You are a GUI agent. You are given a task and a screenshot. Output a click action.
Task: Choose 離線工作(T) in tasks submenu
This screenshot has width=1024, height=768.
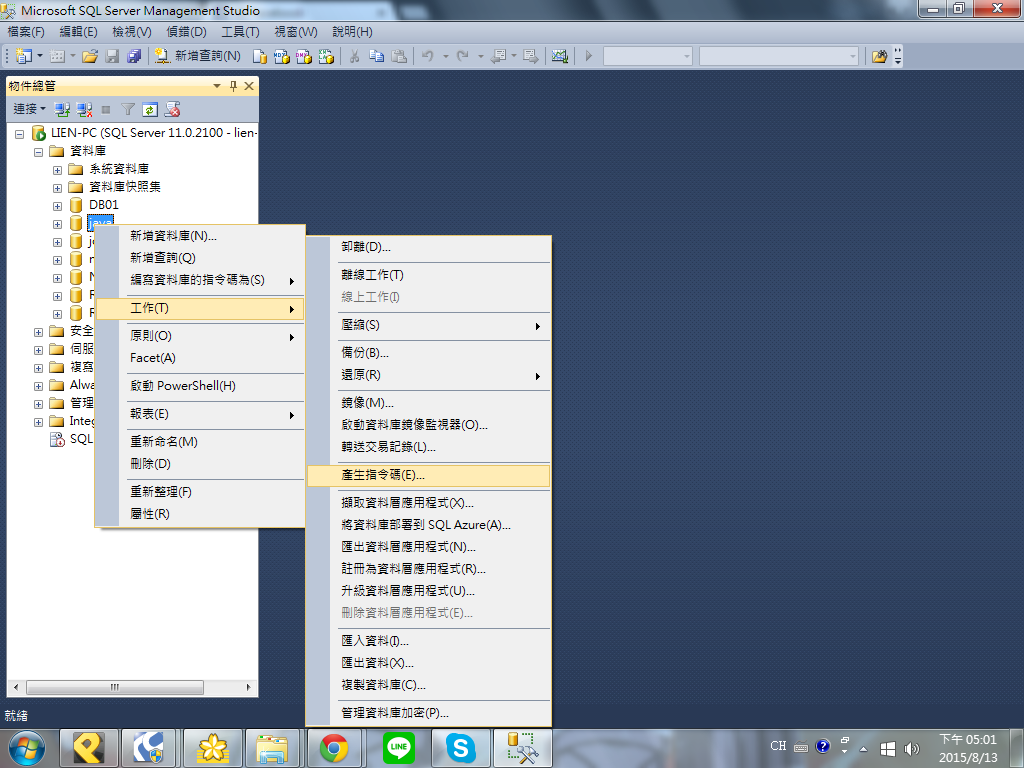pyautogui.click(x=428, y=275)
